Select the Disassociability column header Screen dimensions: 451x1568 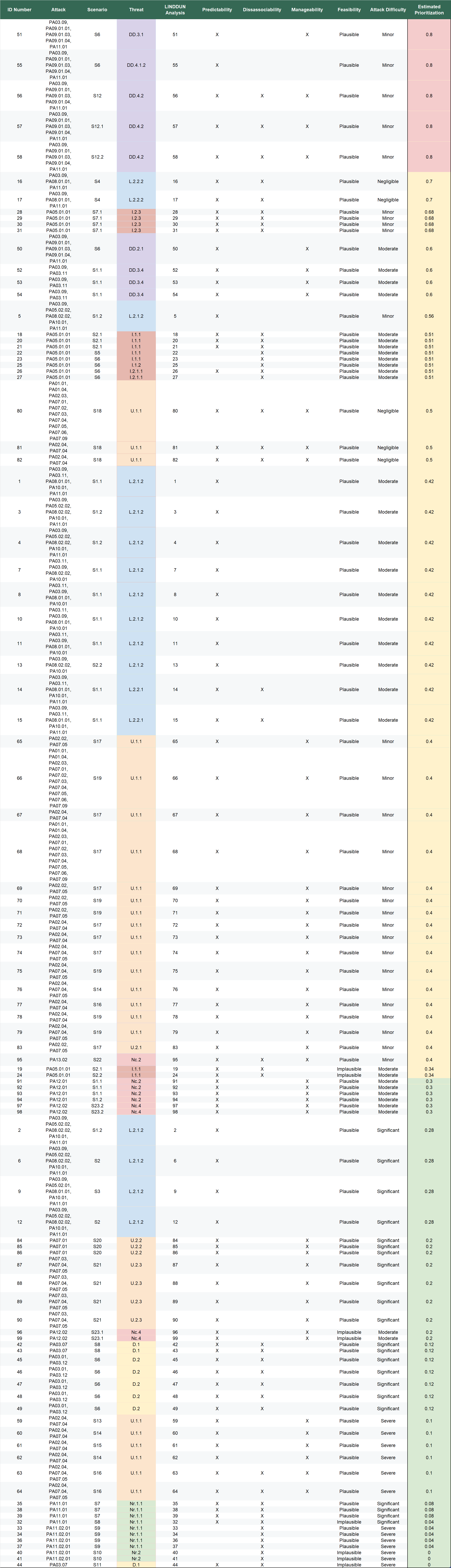[x=262, y=10]
